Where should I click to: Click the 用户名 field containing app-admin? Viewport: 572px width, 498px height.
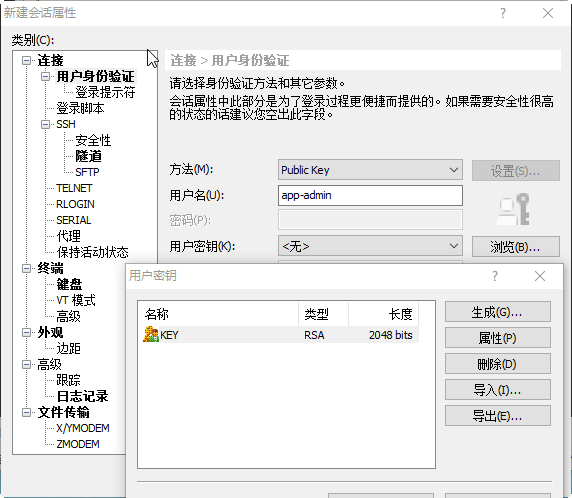pyautogui.click(x=370, y=196)
